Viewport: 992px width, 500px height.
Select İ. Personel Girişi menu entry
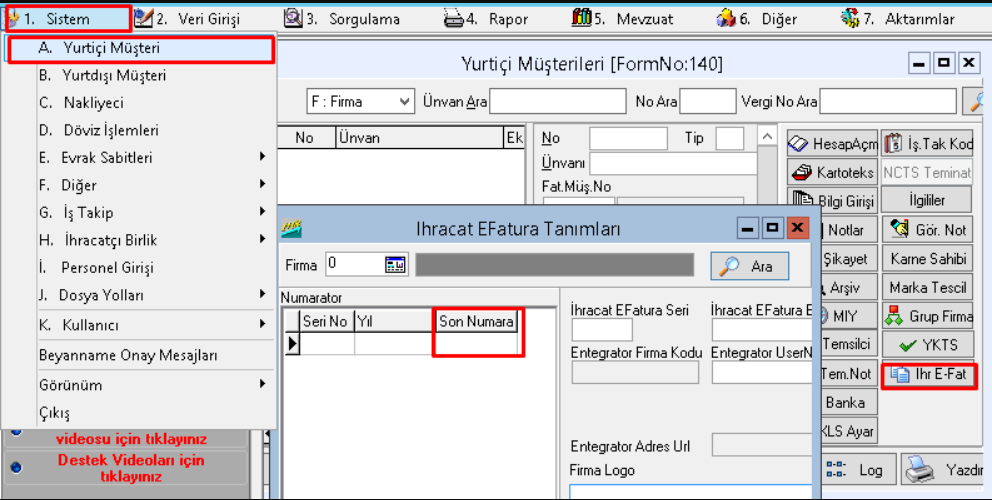coord(139,268)
